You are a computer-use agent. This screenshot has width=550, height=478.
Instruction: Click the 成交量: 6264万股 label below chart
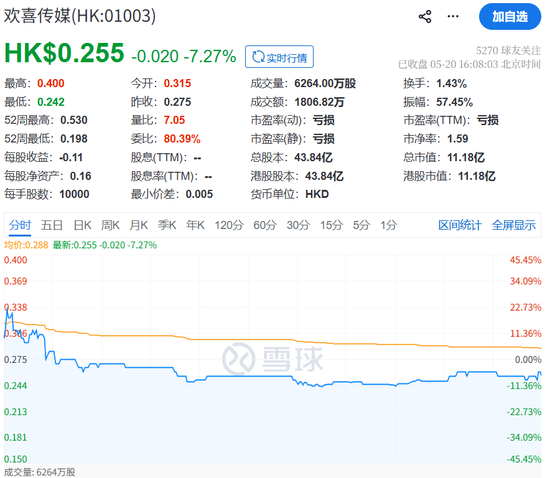40,472
